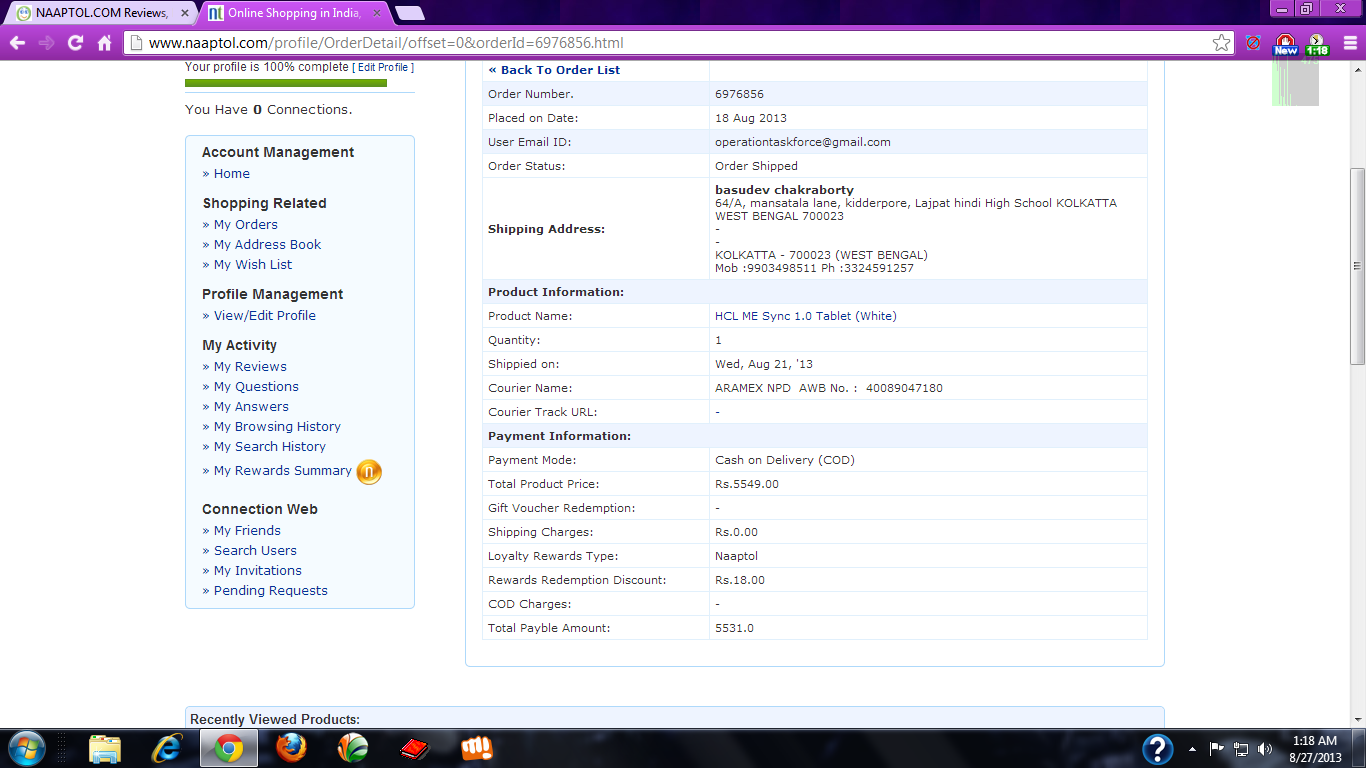Click the shipped date Wed, Aug 21, '13
Viewport: 1366px width, 768px height.
coord(764,364)
